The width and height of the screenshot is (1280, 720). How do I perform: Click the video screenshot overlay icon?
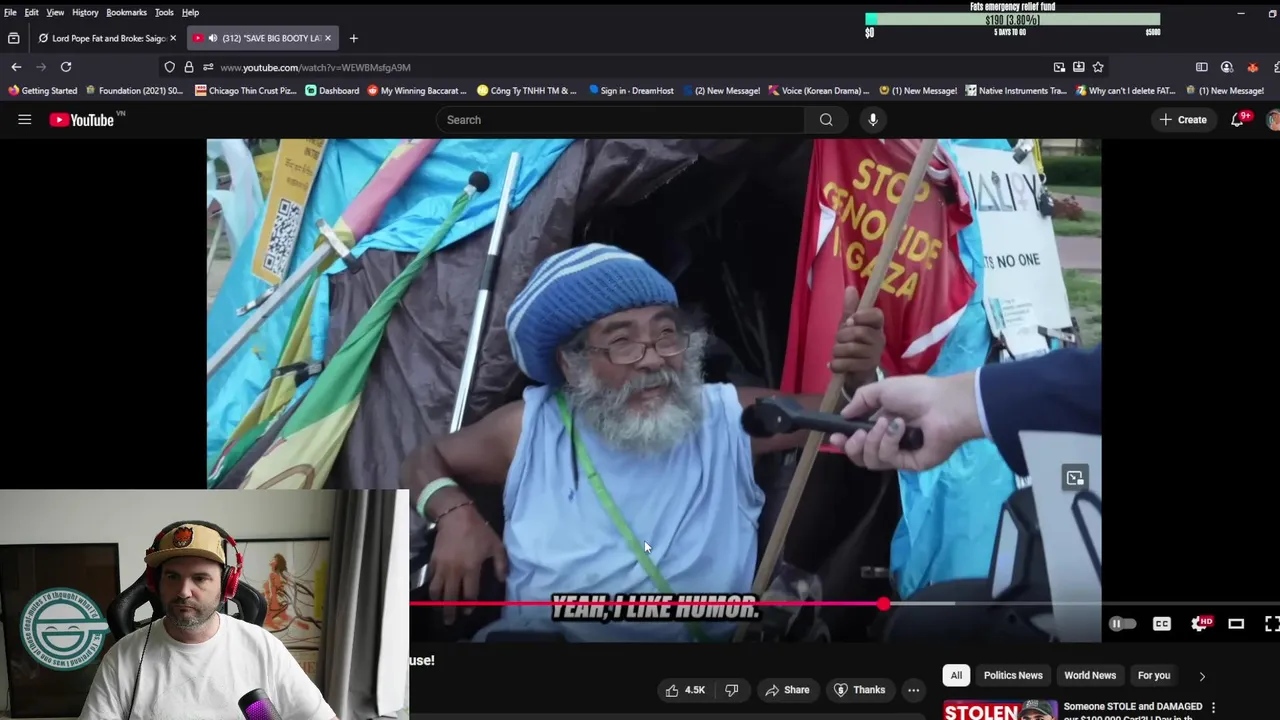click(x=1075, y=478)
